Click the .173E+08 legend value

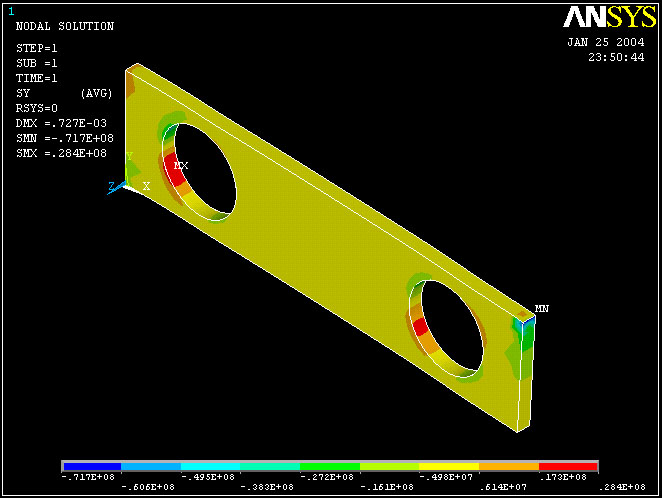(563, 477)
